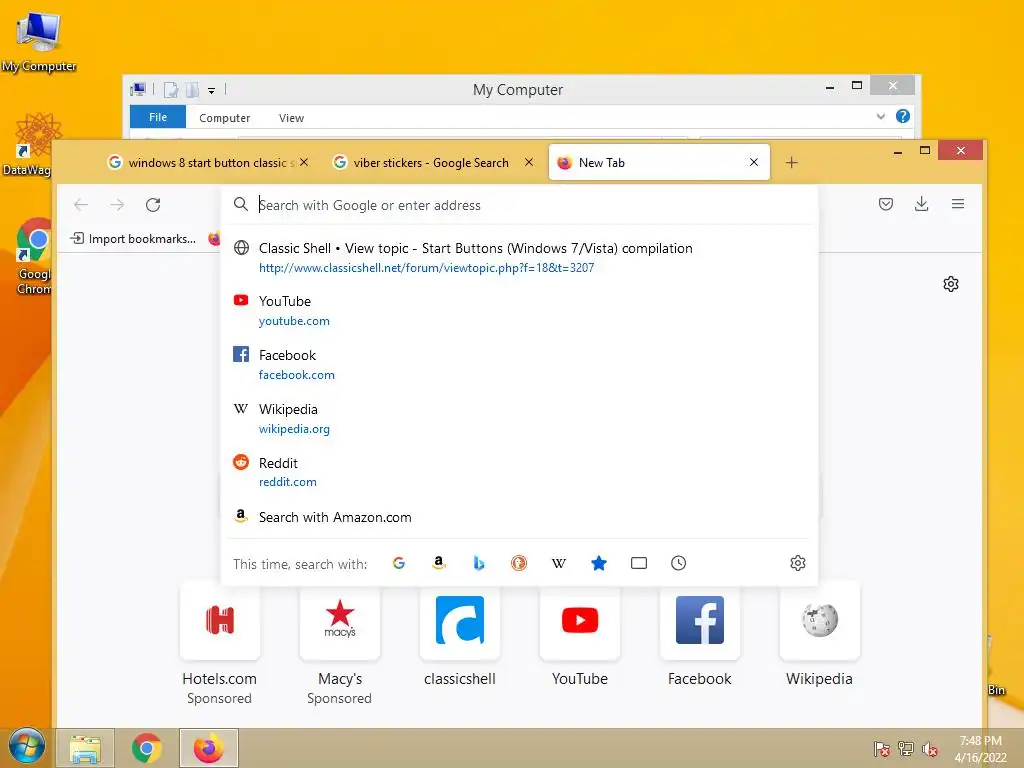Select My Computer desktop icon

39,42
